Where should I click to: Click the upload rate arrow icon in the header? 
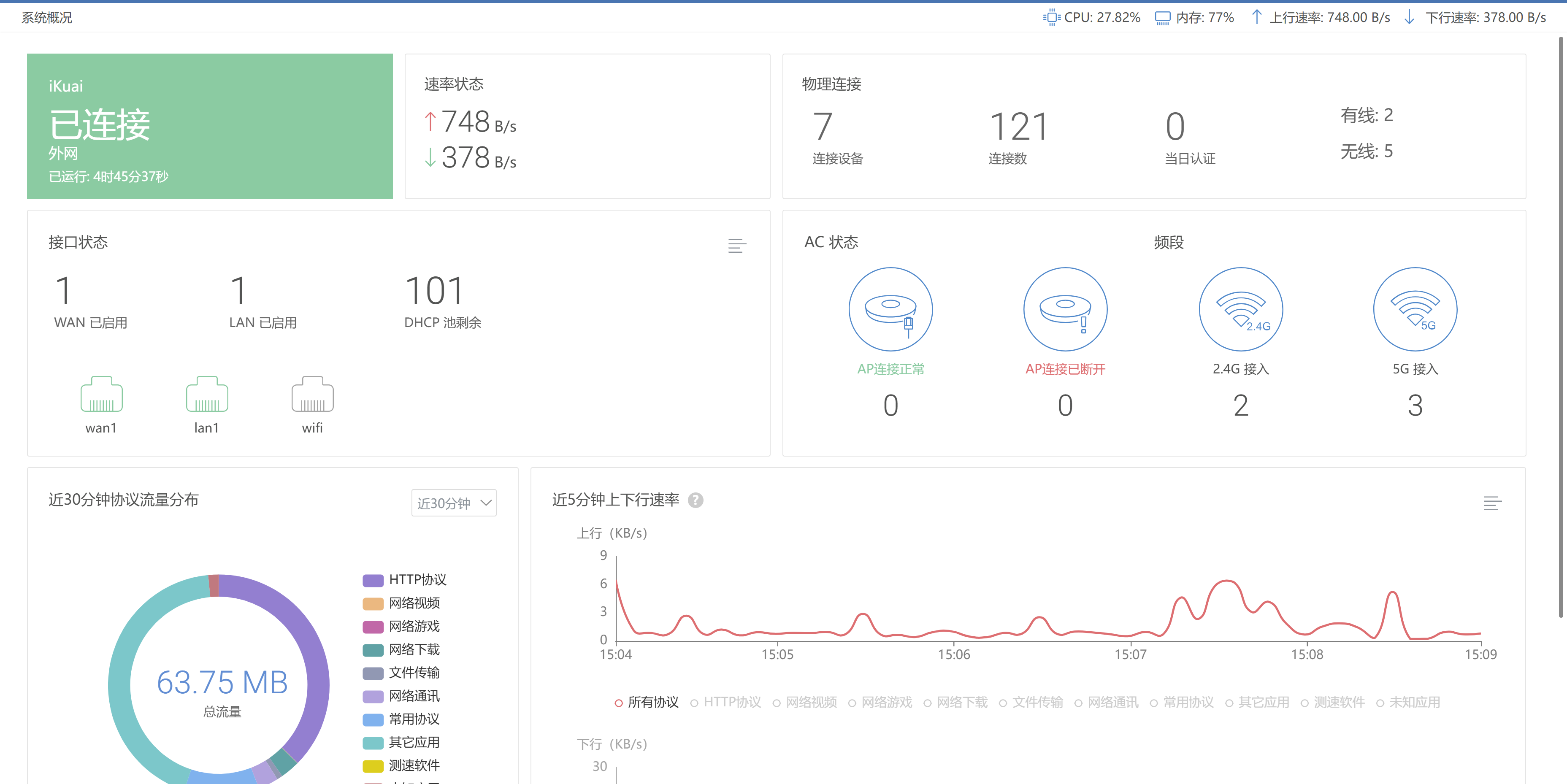click(x=1257, y=17)
